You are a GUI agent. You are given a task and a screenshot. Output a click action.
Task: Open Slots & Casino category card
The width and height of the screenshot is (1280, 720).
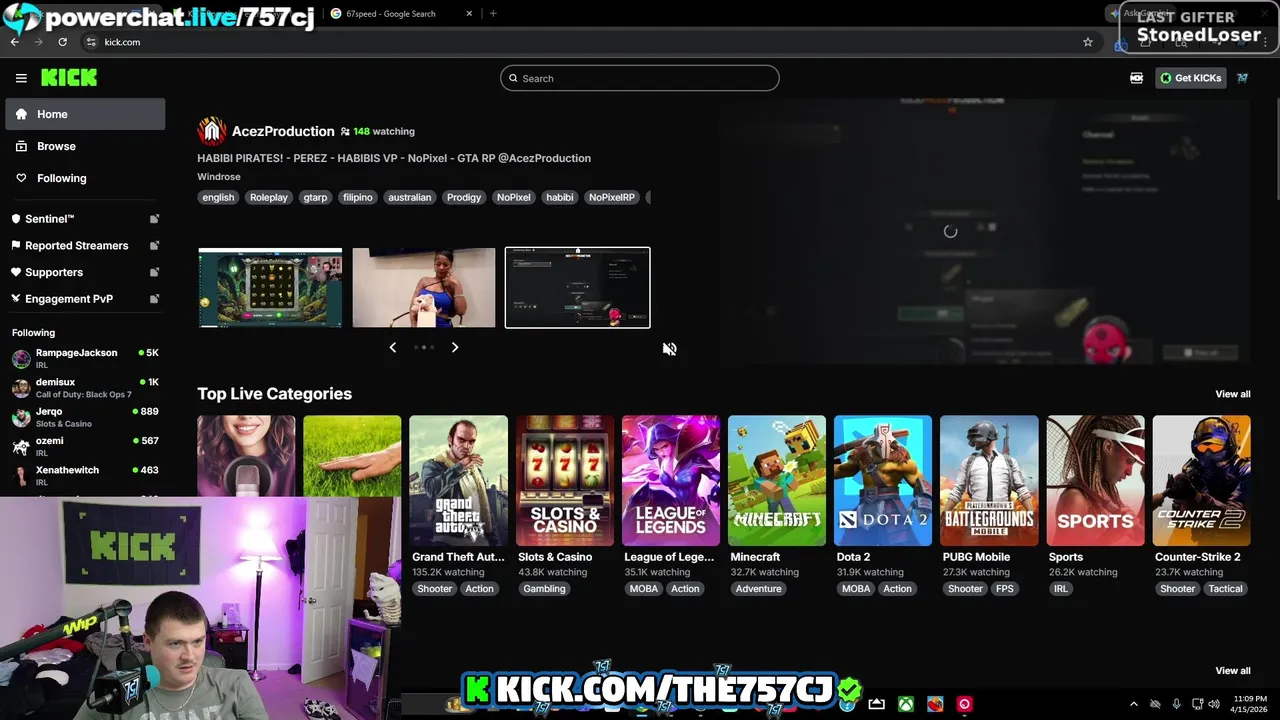tap(564, 481)
